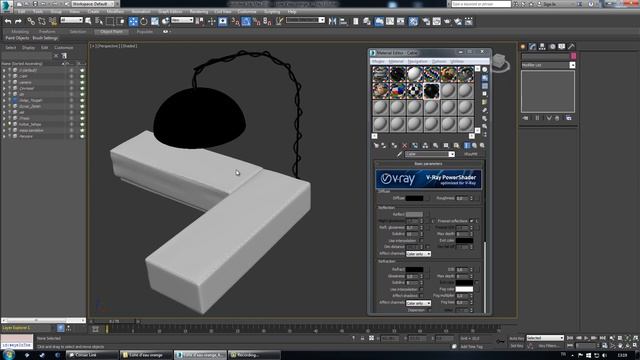The width and height of the screenshot is (640, 360).
Task: Open the Modifier List dropdown
Action: [x=548, y=65]
